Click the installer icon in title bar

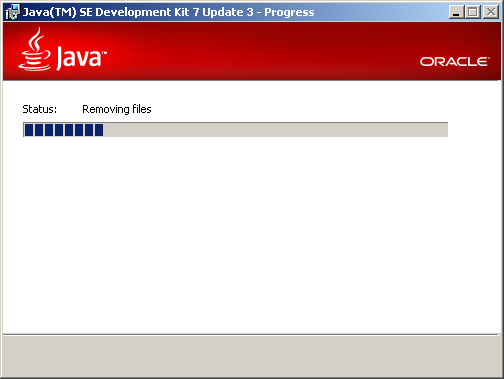coord(13,12)
